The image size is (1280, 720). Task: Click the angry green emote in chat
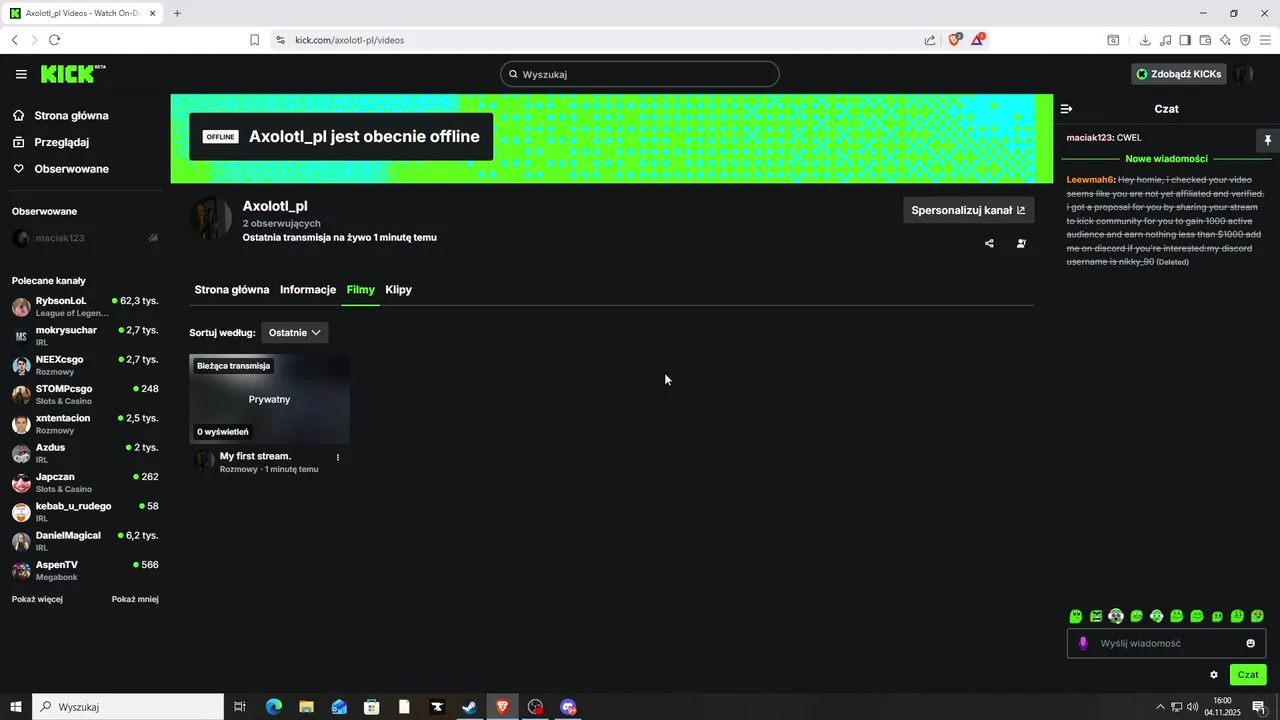pyautogui.click(x=1096, y=616)
